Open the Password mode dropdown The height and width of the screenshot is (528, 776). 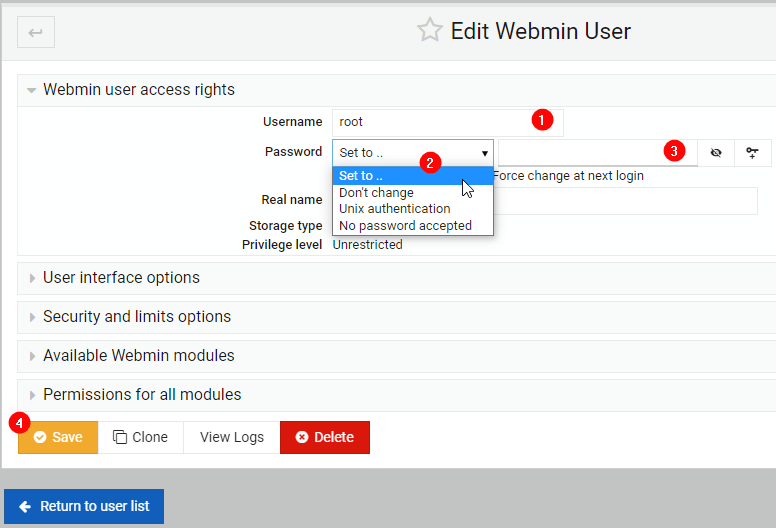pyautogui.click(x=412, y=153)
